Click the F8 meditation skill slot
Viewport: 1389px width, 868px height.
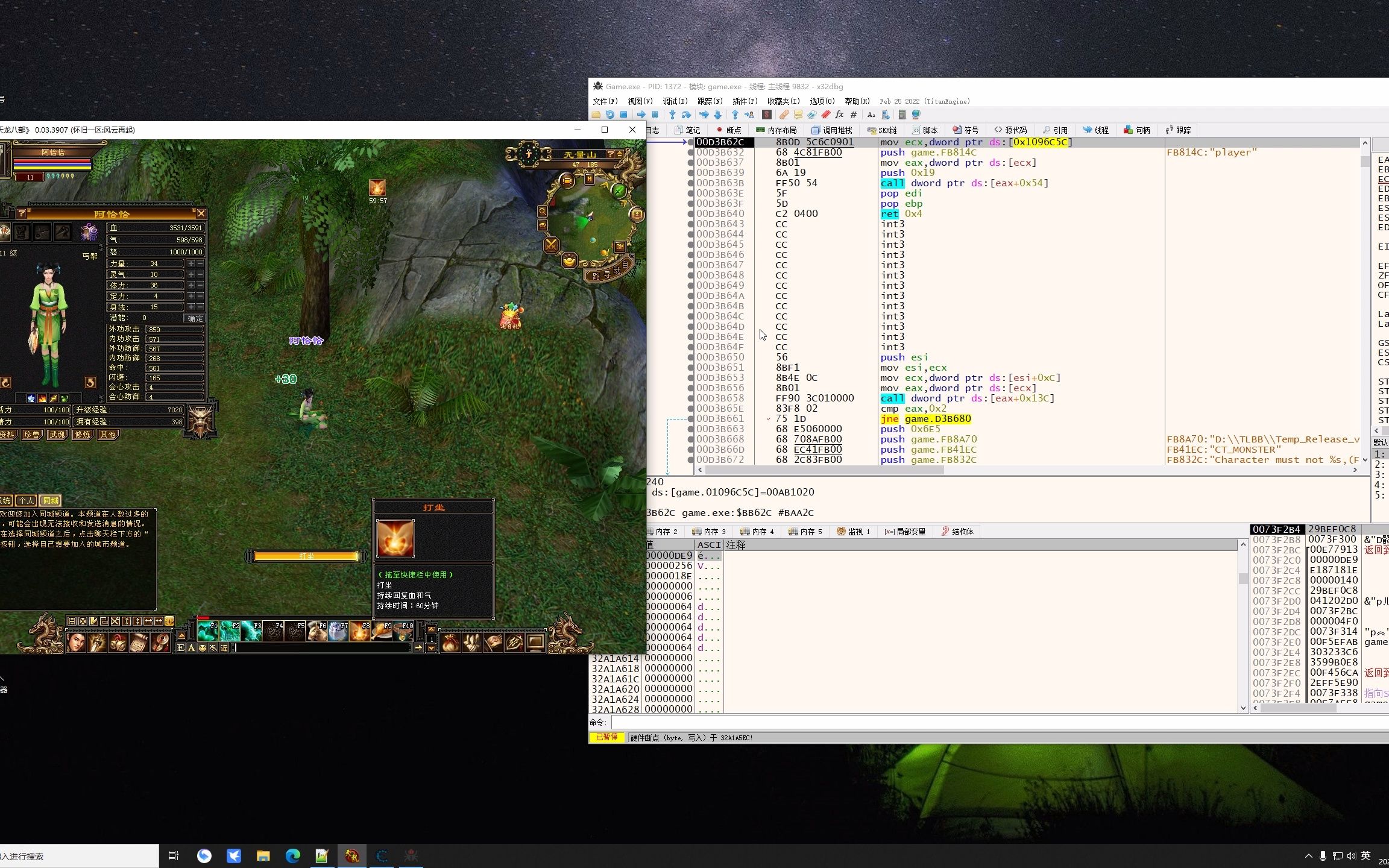point(360,631)
